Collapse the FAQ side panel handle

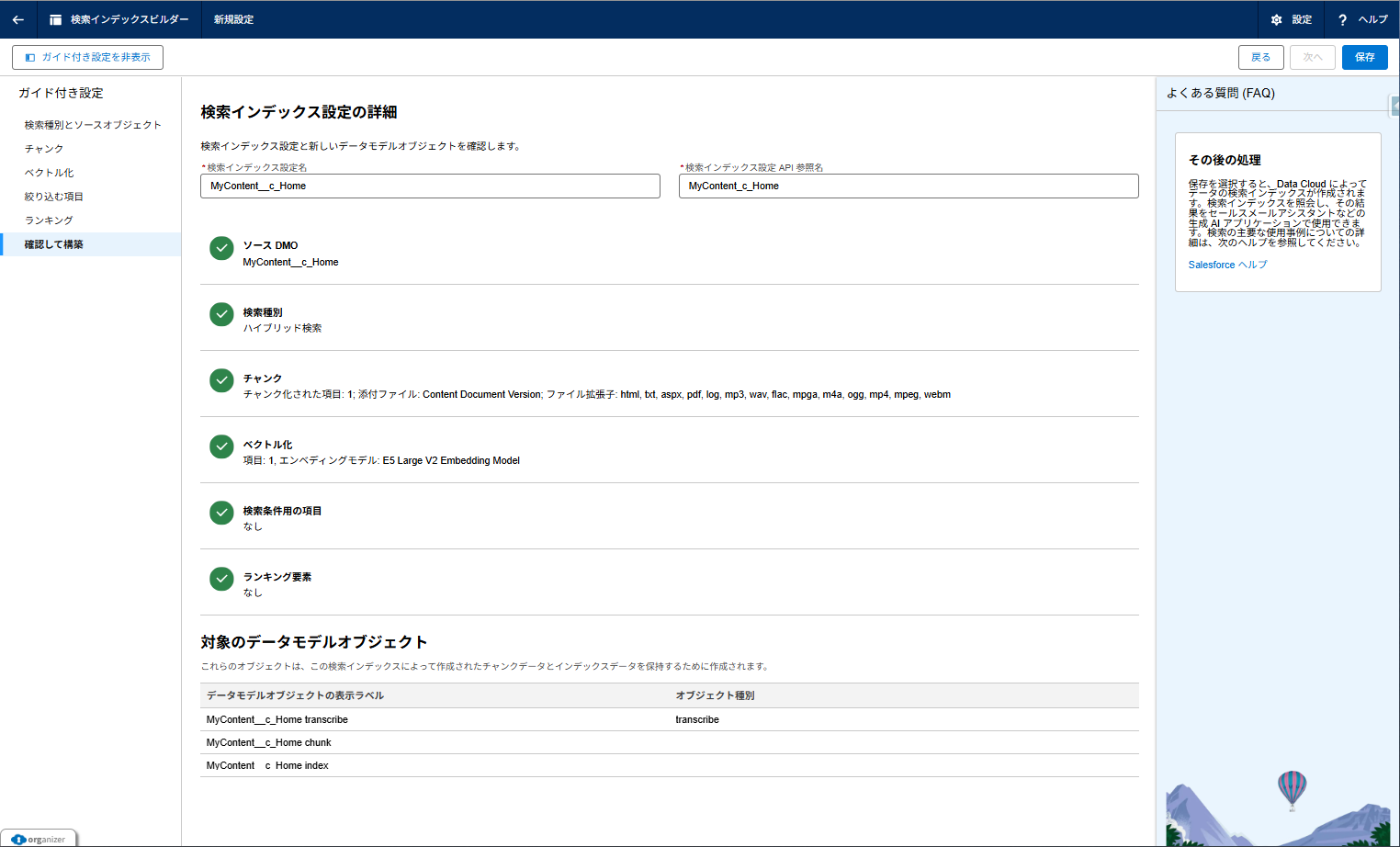[1394, 106]
